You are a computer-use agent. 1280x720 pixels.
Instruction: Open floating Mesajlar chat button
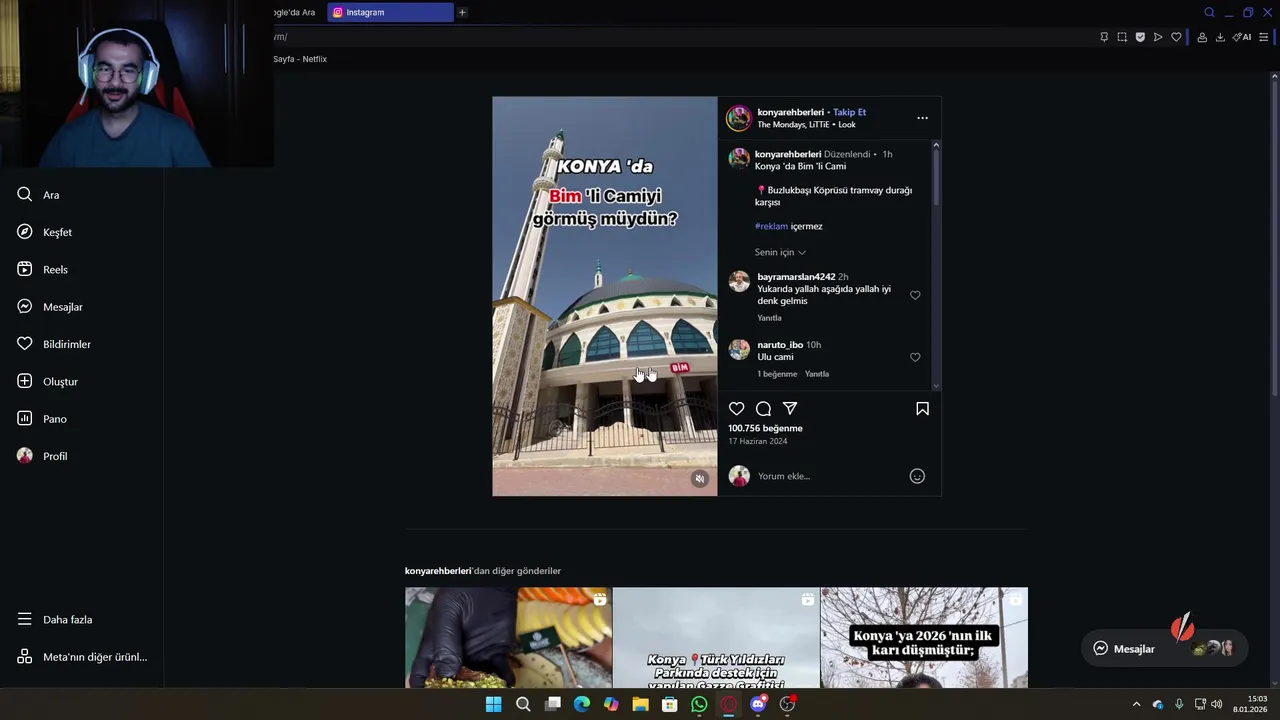point(1164,648)
